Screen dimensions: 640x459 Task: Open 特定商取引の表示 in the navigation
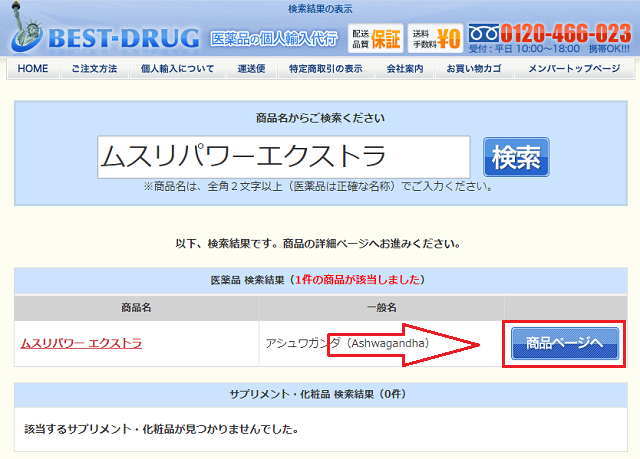(x=326, y=69)
